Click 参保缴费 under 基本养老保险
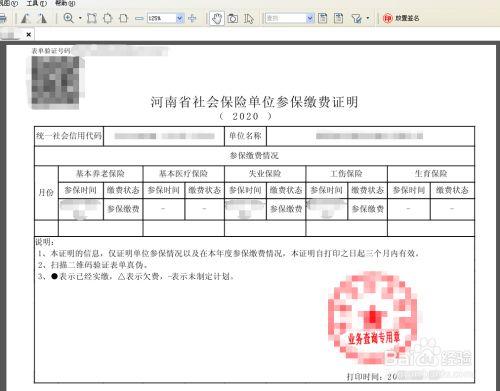Viewport: 500px width, 391px height. 123,209
